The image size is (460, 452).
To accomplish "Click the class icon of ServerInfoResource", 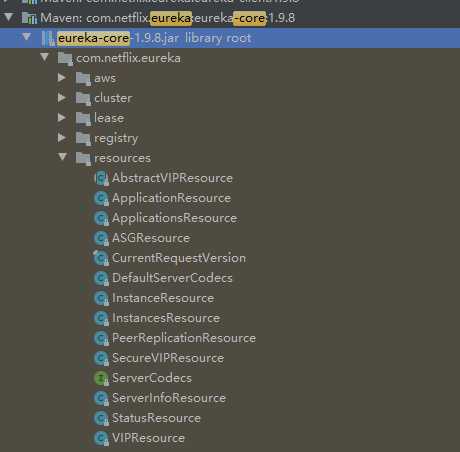I will 101,398.
